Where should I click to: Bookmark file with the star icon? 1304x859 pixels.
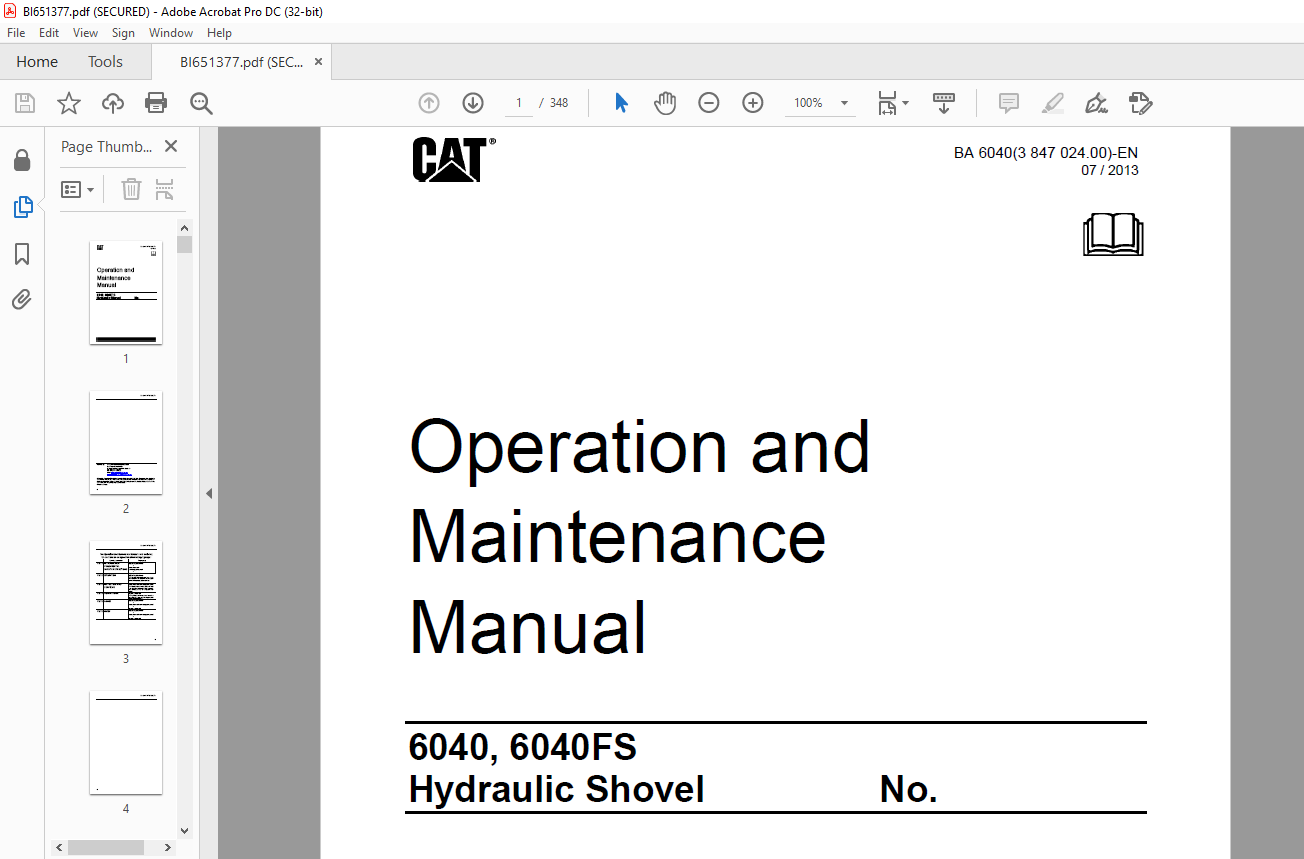point(68,103)
